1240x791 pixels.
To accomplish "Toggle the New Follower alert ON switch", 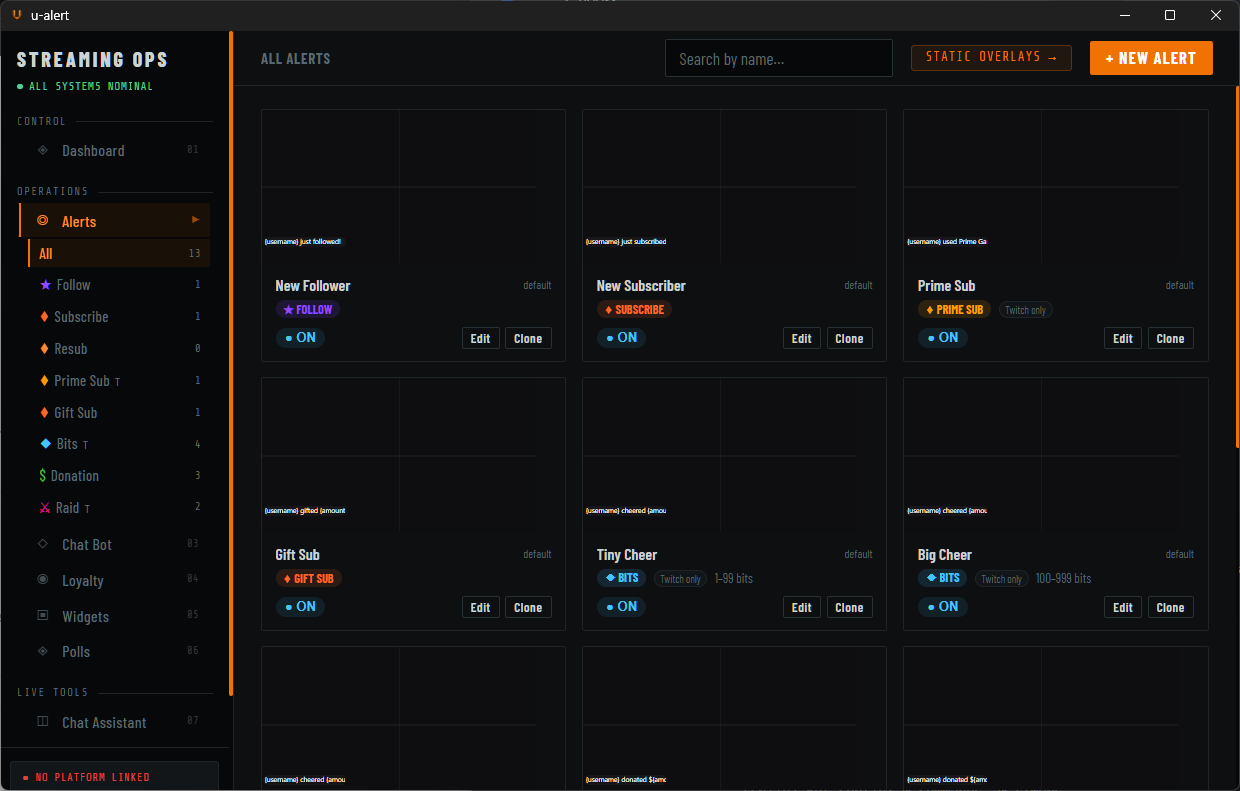I will pyautogui.click(x=301, y=338).
